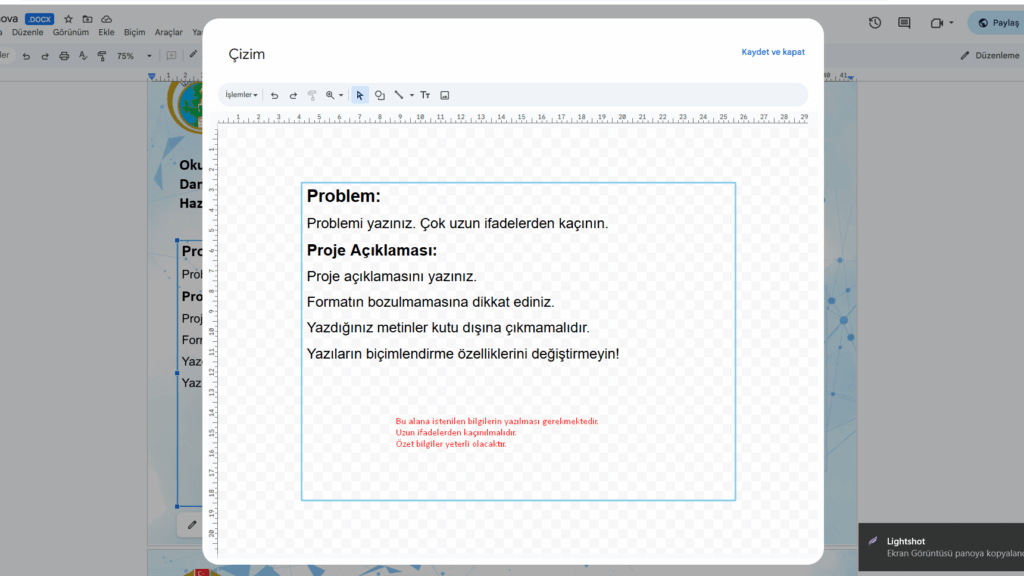Click red note 'Uzun ifadelerden kaçınılmalıdır.'
Viewport: 1024px width, 576px height.
pos(456,432)
